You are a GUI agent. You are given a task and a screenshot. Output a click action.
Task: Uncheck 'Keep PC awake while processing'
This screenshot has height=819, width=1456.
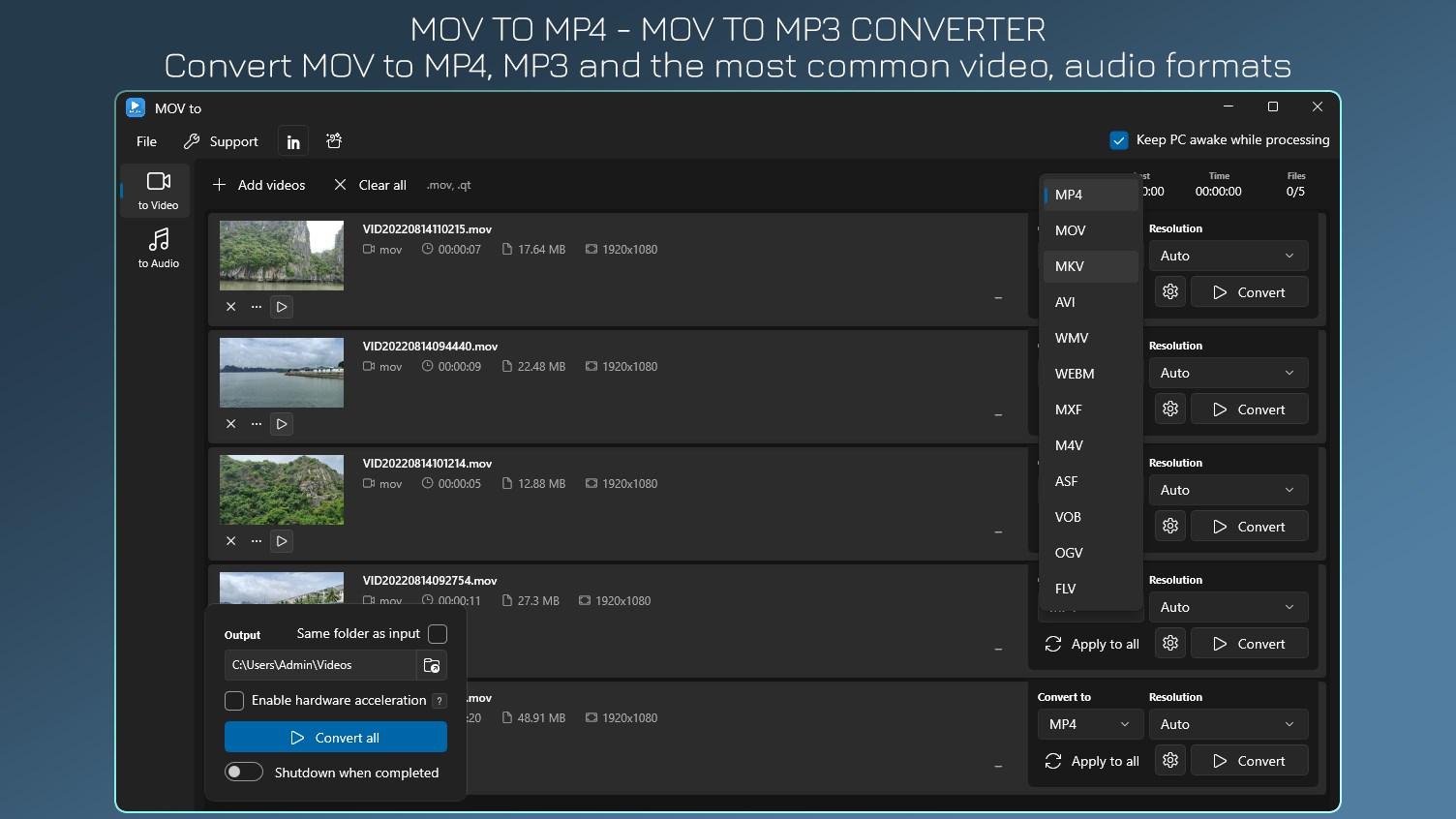pos(1119,139)
